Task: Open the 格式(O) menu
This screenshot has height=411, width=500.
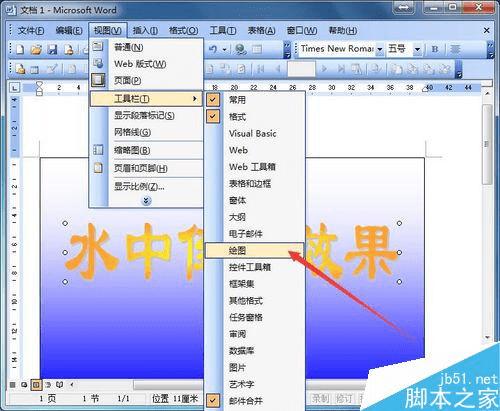Action: coord(183,31)
